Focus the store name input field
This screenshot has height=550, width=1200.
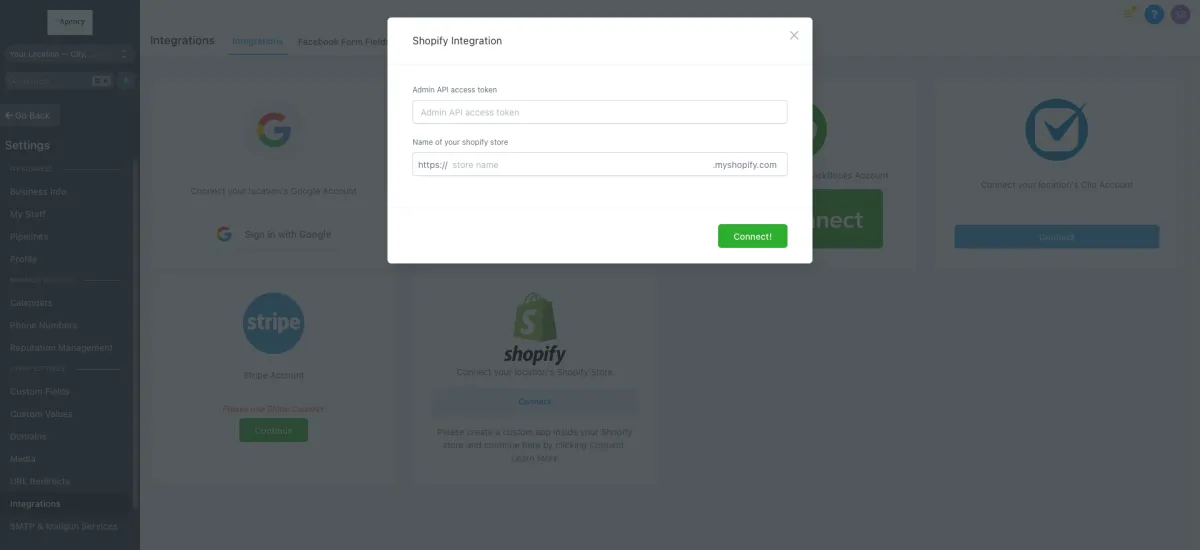(579, 164)
